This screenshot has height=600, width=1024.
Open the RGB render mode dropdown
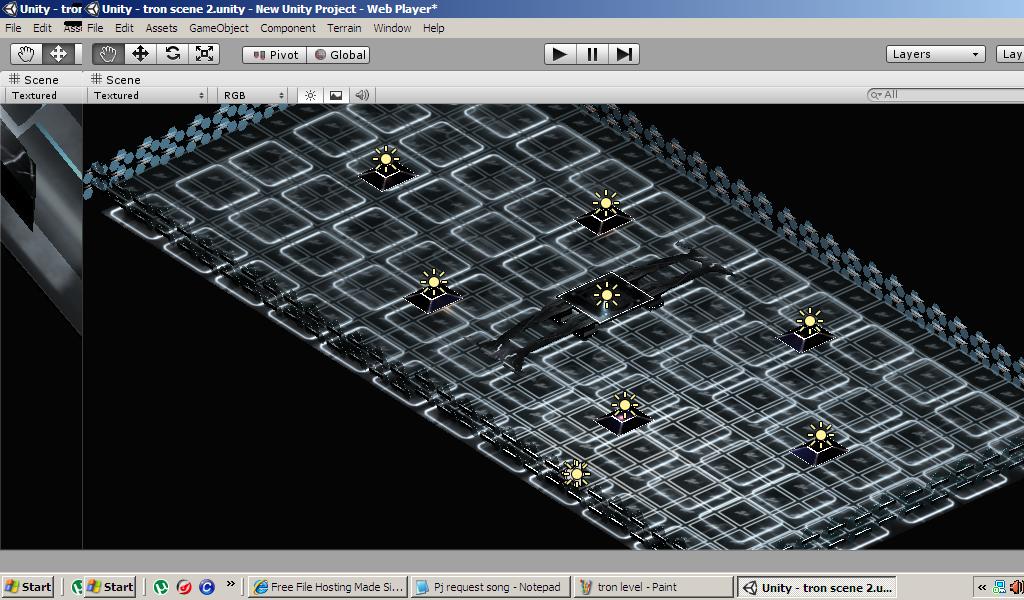[254, 95]
